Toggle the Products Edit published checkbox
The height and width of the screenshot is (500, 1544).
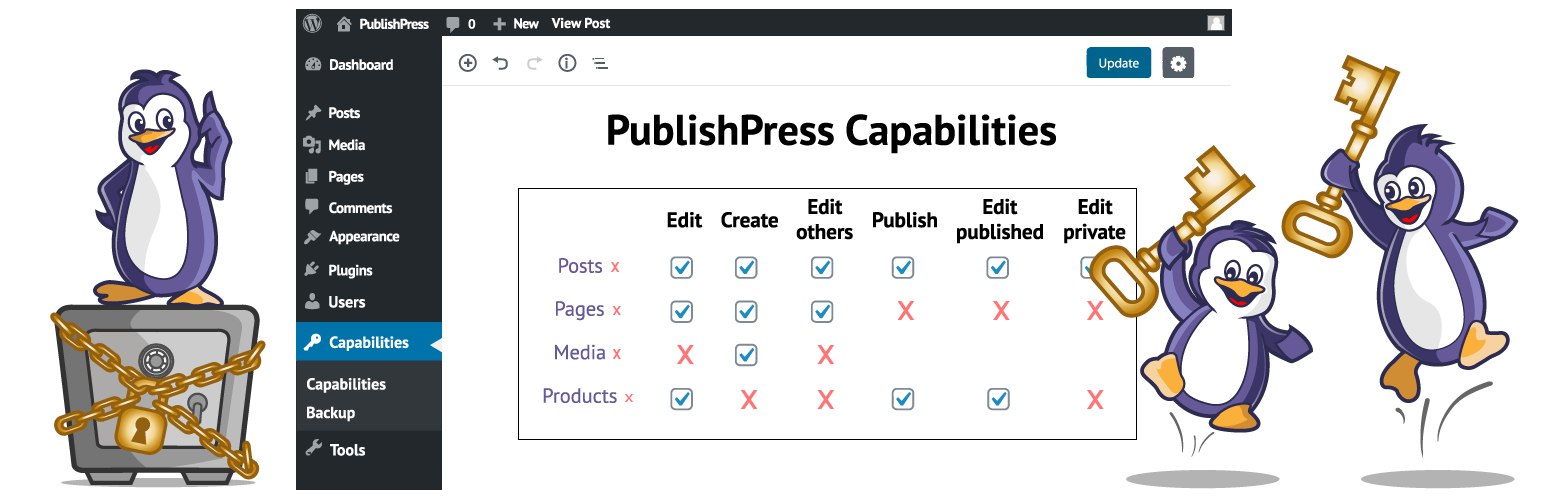(997, 399)
